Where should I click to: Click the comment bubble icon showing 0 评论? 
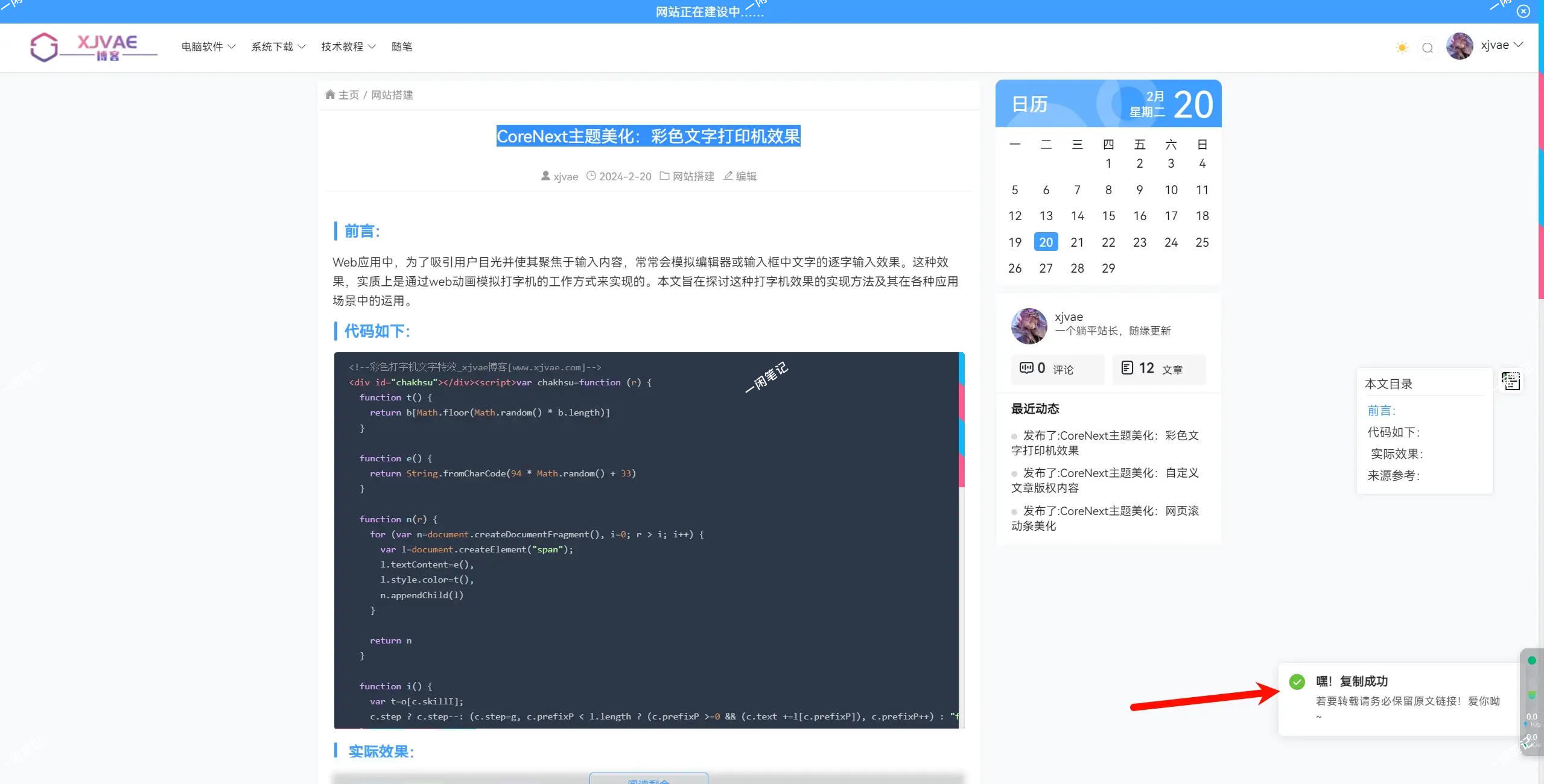coord(1027,367)
